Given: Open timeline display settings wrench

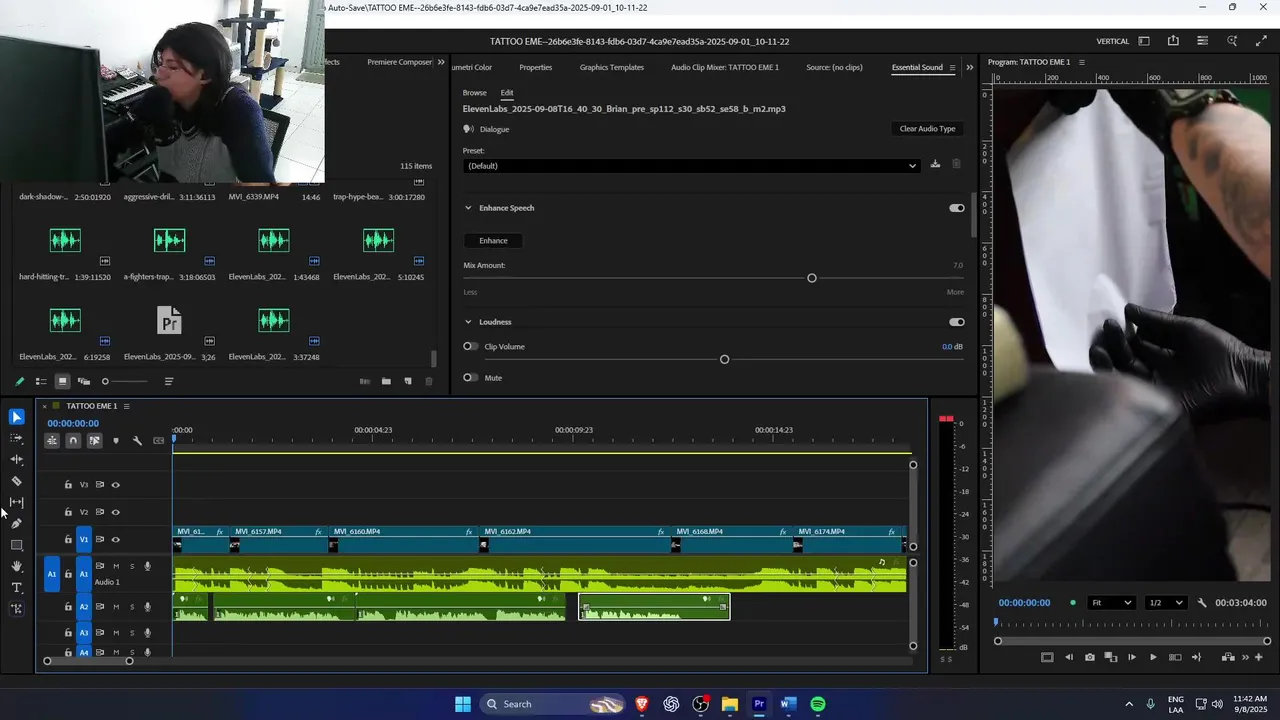Looking at the screenshot, I should pos(137,441).
